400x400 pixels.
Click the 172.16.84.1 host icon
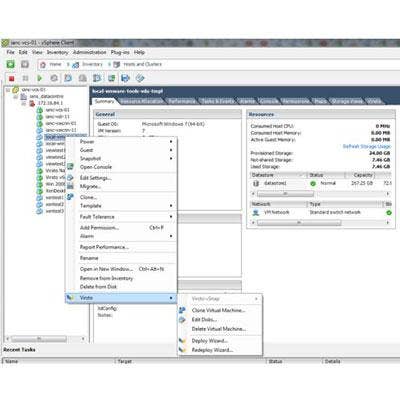pyautogui.click(x=32, y=103)
